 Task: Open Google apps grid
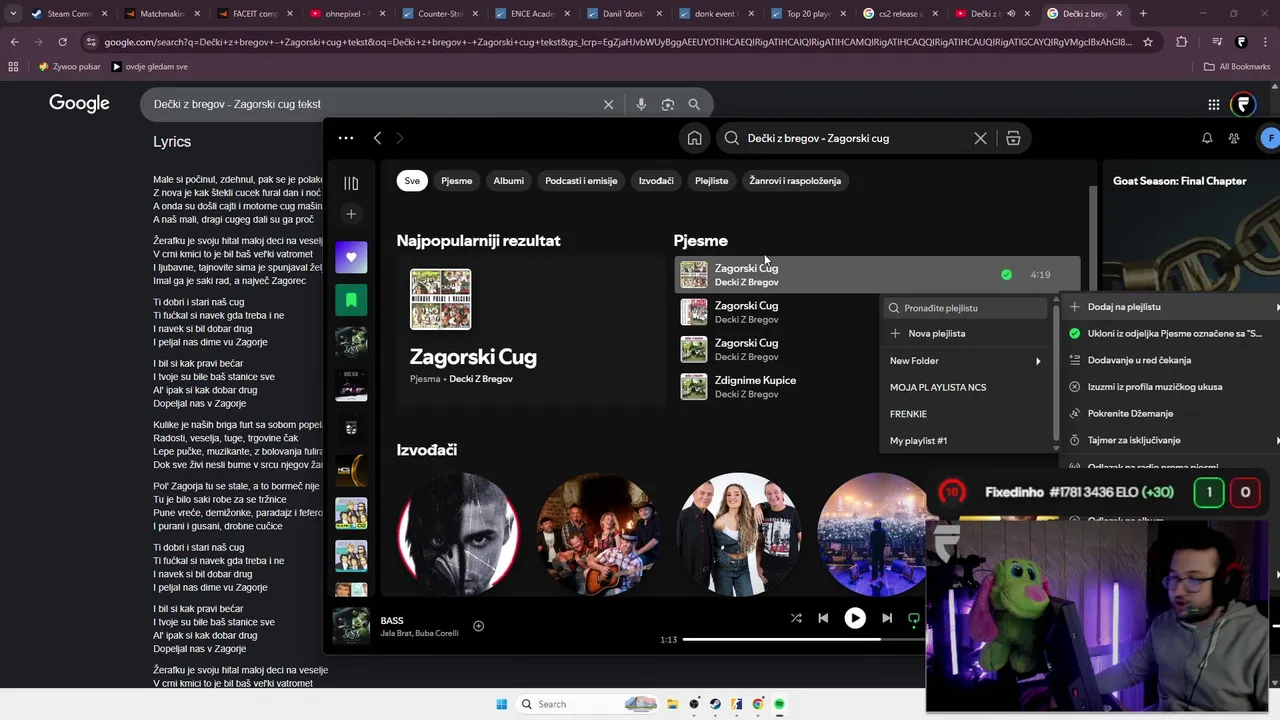(x=1213, y=104)
